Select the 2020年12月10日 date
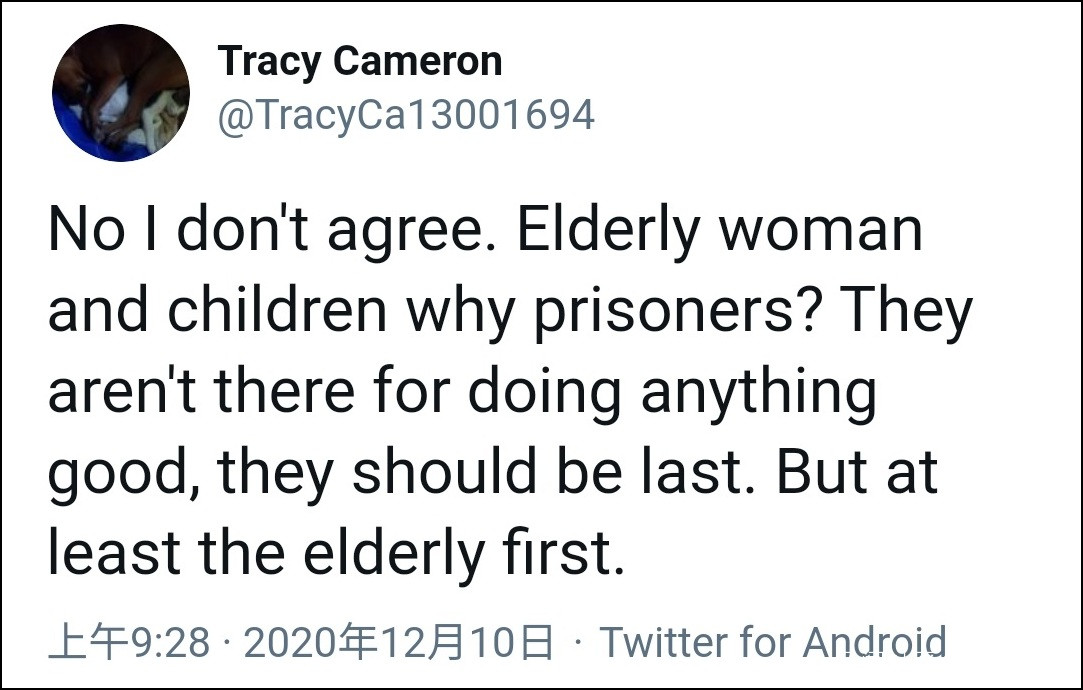The image size is (1083, 690). point(398,641)
